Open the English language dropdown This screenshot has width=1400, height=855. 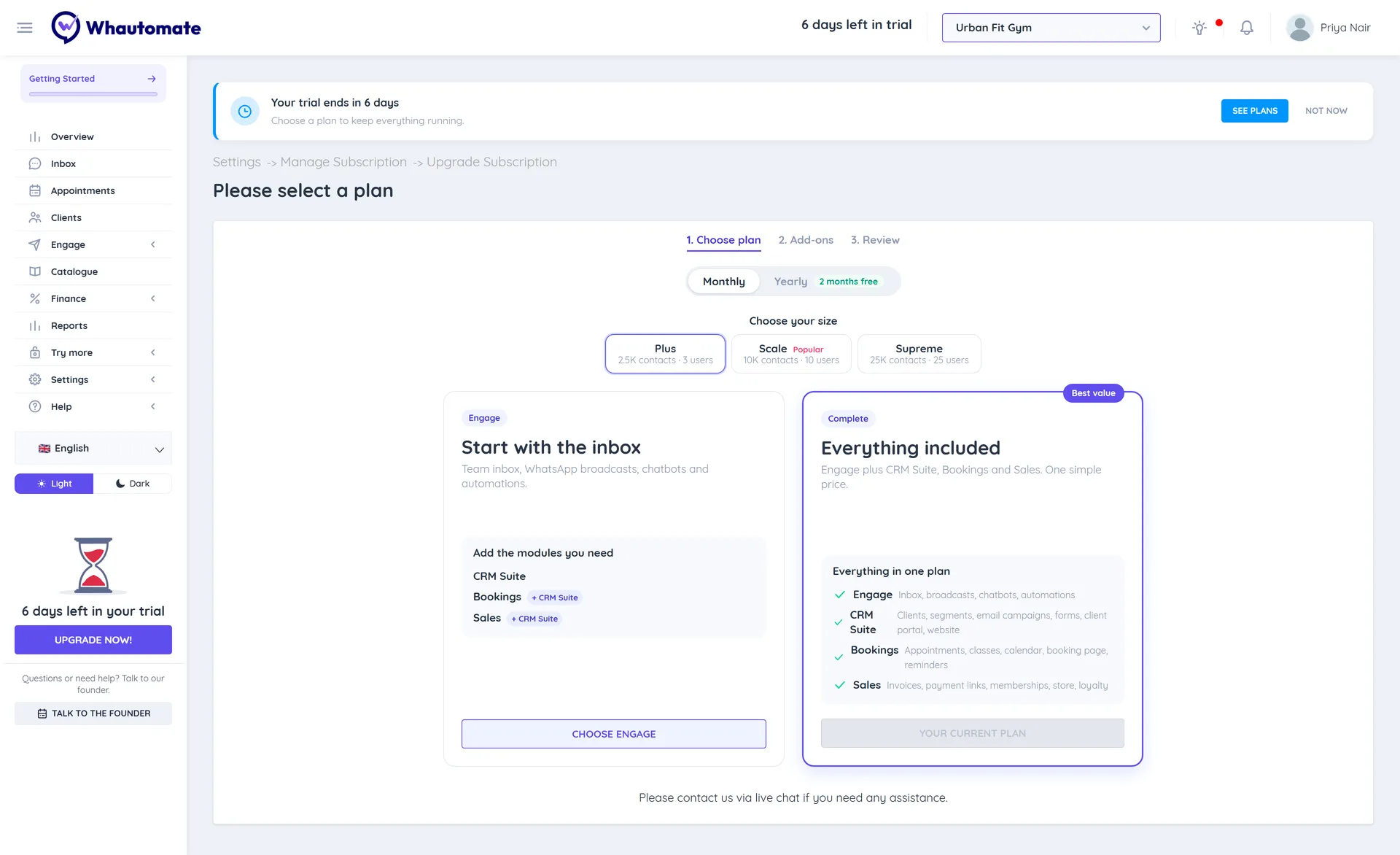pos(93,449)
